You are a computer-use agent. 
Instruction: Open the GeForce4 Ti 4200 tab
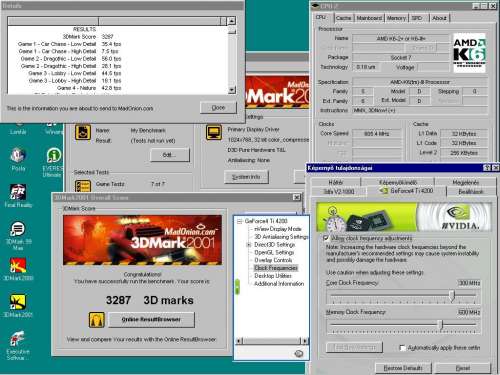click(x=406, y=191)
